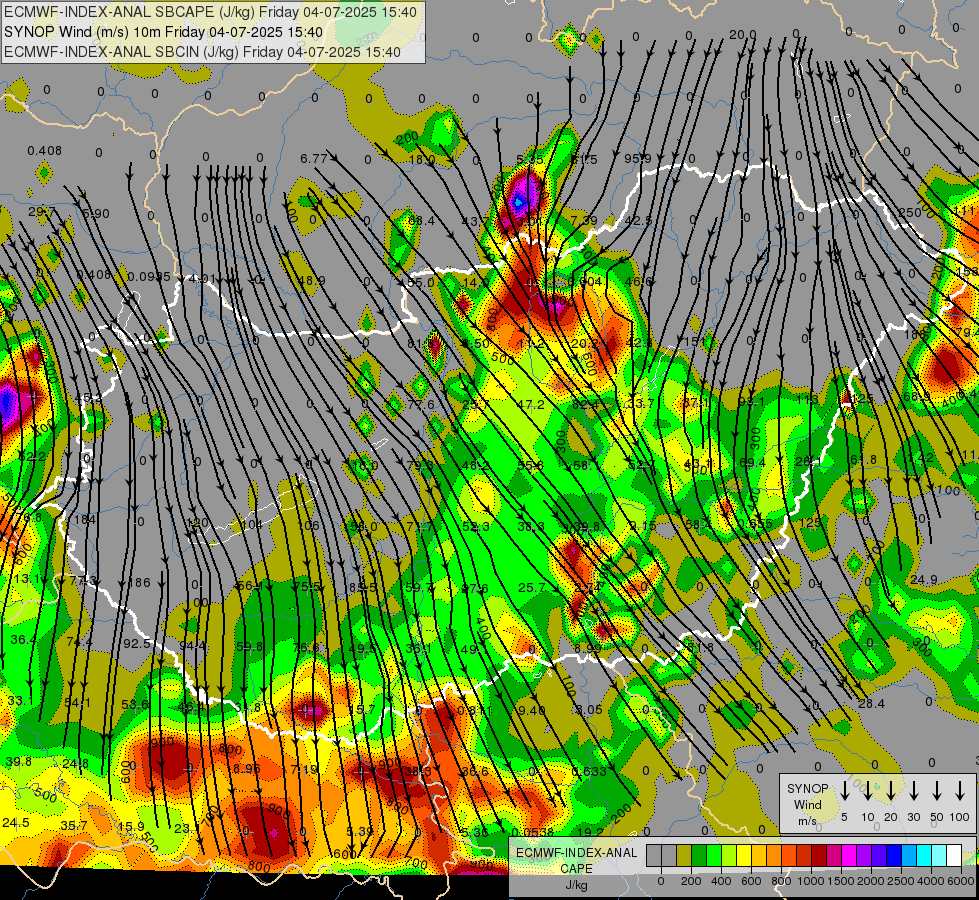This screenshot has width=979, height=900.
Task: Click the map value 39.8
Action: (x=19, y=761)
